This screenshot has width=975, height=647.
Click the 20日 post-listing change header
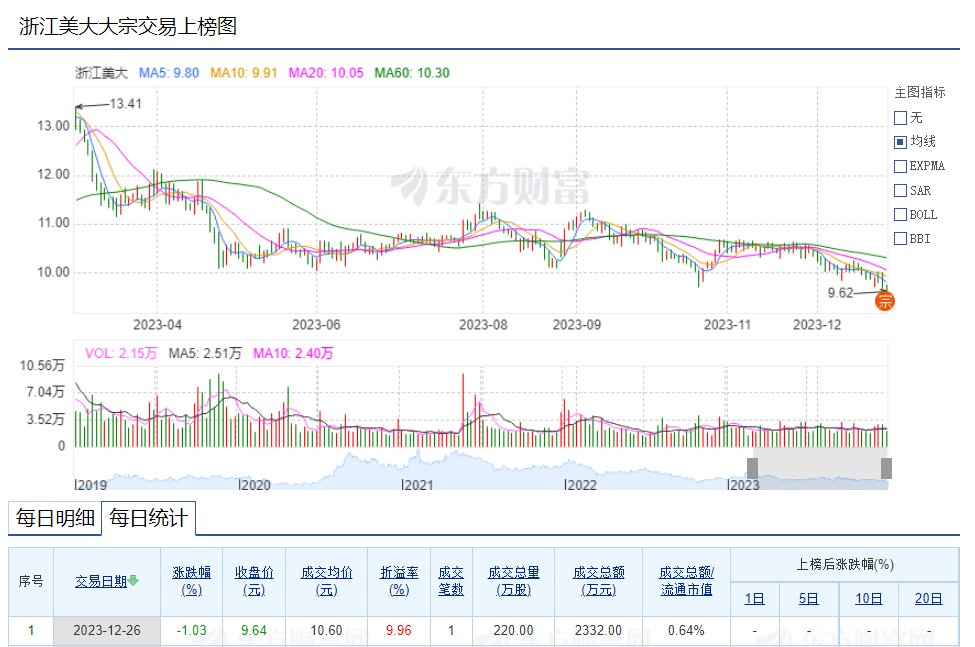(x=928, y=599)
